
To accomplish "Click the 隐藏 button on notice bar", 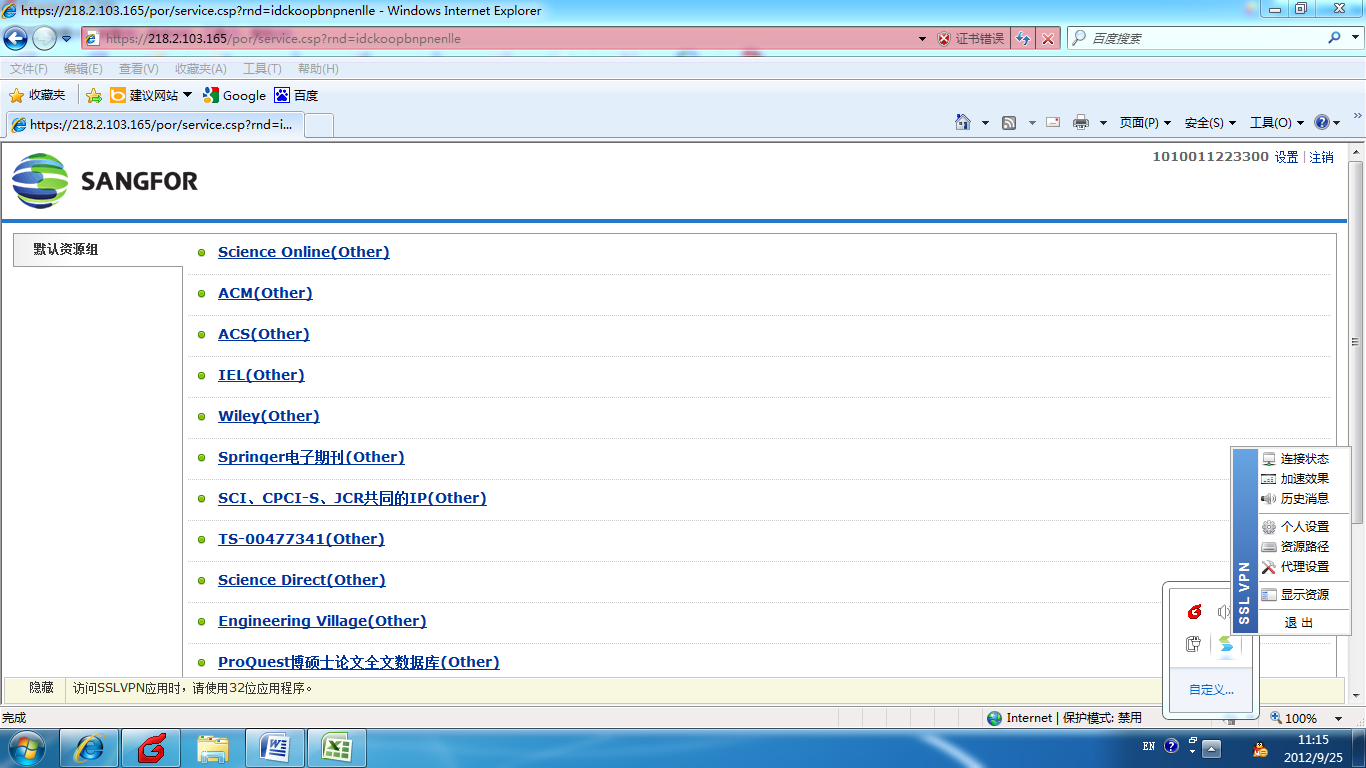I will [x=41, y=688].
